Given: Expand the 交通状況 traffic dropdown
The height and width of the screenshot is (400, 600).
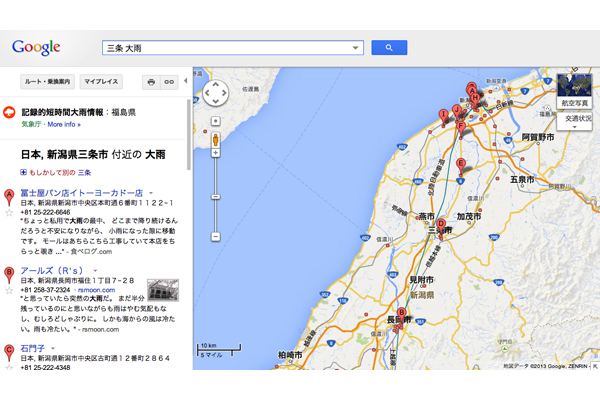Looking at the screenshot, I should (x=574, y=122).
